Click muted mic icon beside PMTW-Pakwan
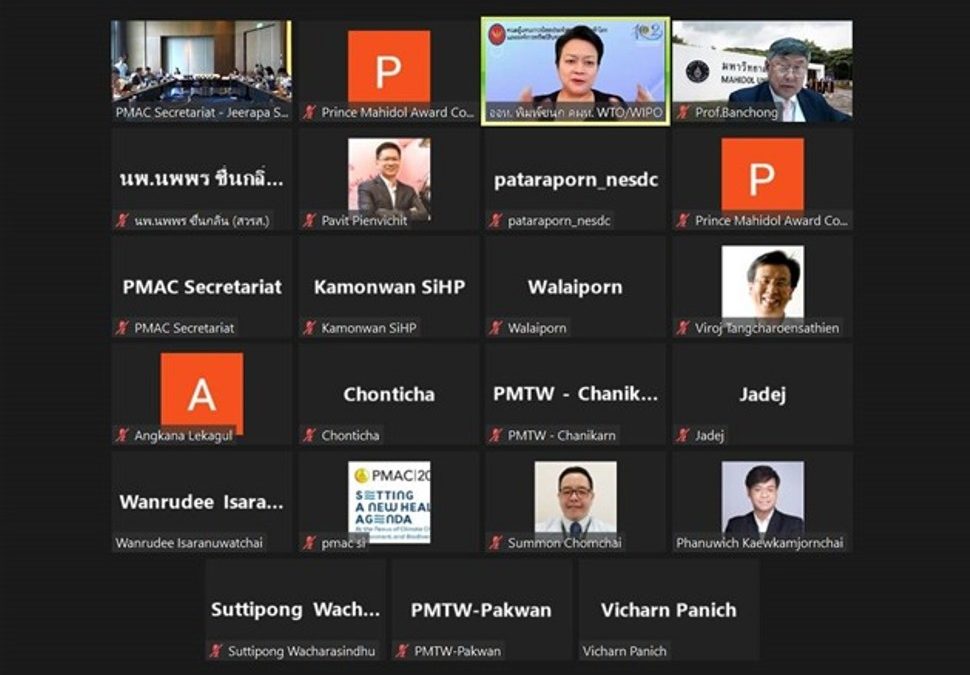Screen dimensions: 970x675 [x=402, y=651]
